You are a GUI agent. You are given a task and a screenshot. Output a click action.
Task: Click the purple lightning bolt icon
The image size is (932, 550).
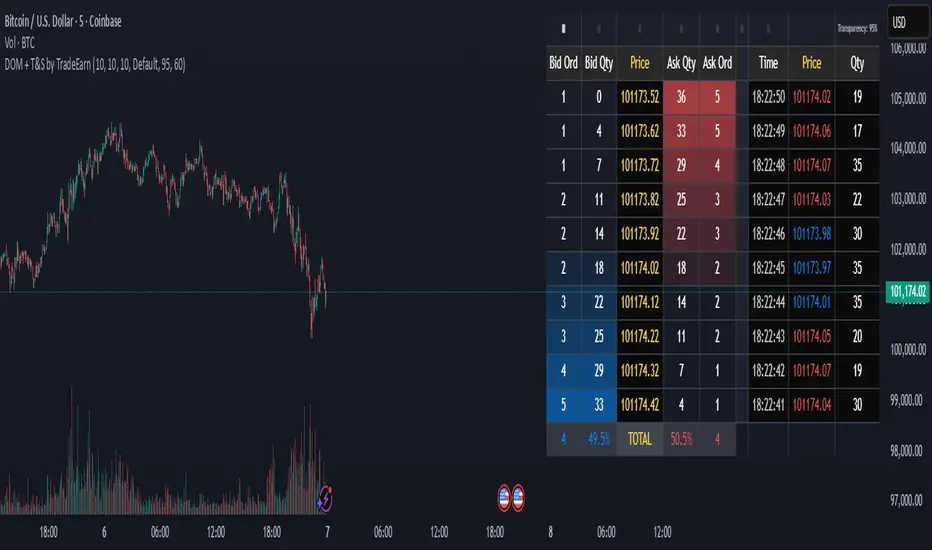(x=325, y=494)
